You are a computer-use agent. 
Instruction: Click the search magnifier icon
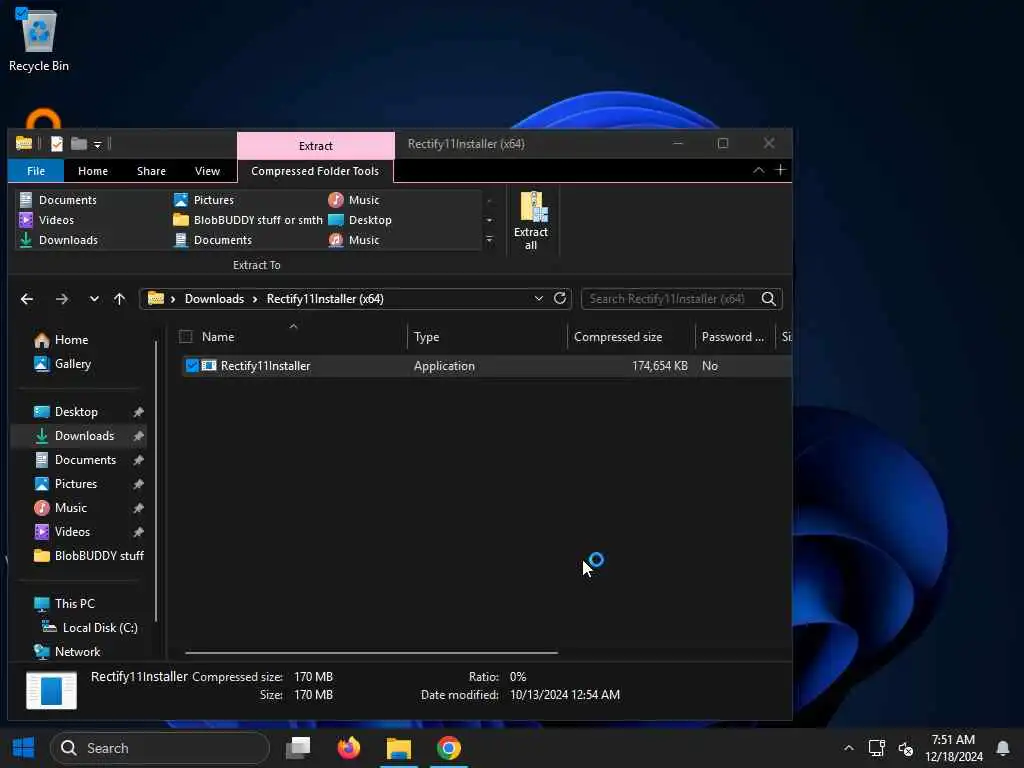coord(769,299)
